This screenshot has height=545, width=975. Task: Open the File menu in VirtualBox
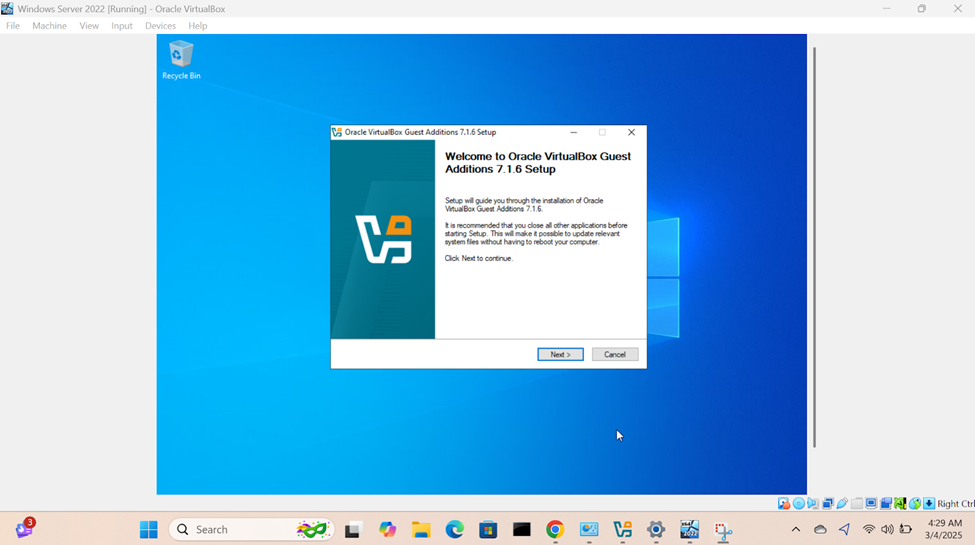[x=13, y=26]
